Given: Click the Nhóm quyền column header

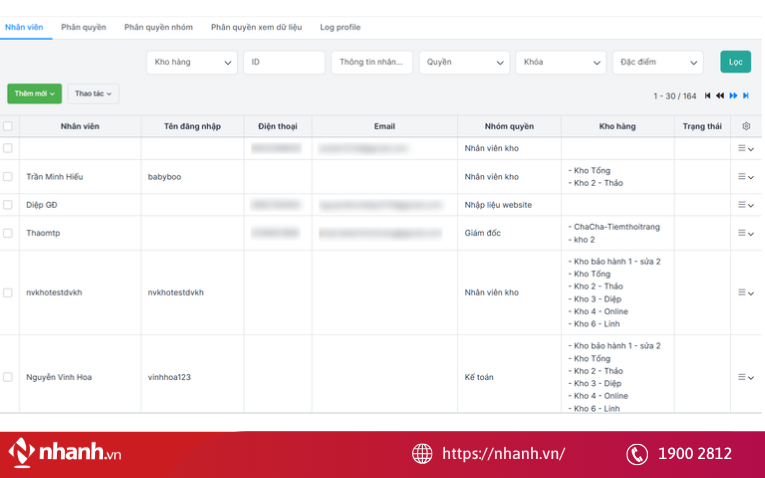Looking at the screenshot, I should (x=509, y=126).
